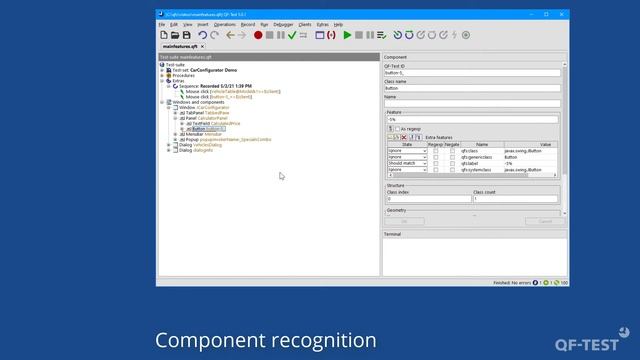This screenshot has width=640, height=360.
Task: Toggle Negate checkbox for qfs:class row
Action: point(452,151)
